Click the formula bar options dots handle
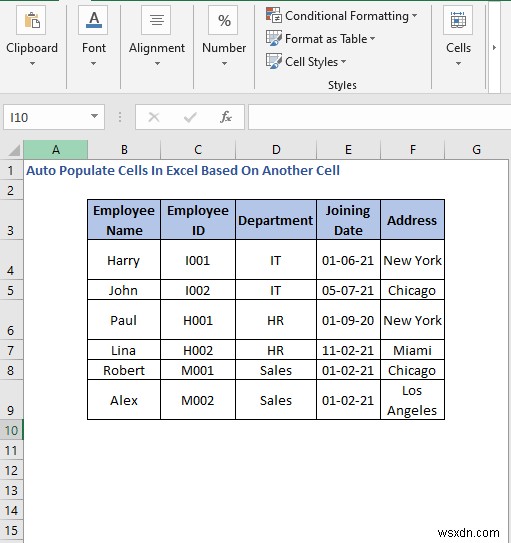511x543 pixels. (x=120, y=117)
